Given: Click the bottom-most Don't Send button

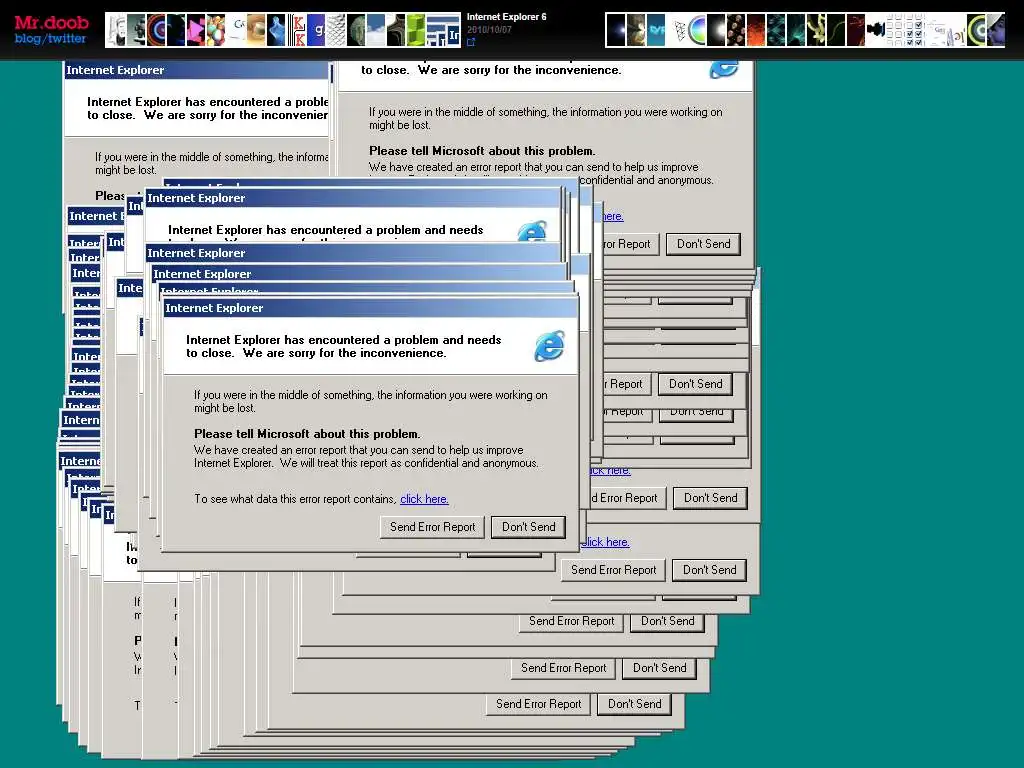Looking at the screenshot, I should 634,704.
